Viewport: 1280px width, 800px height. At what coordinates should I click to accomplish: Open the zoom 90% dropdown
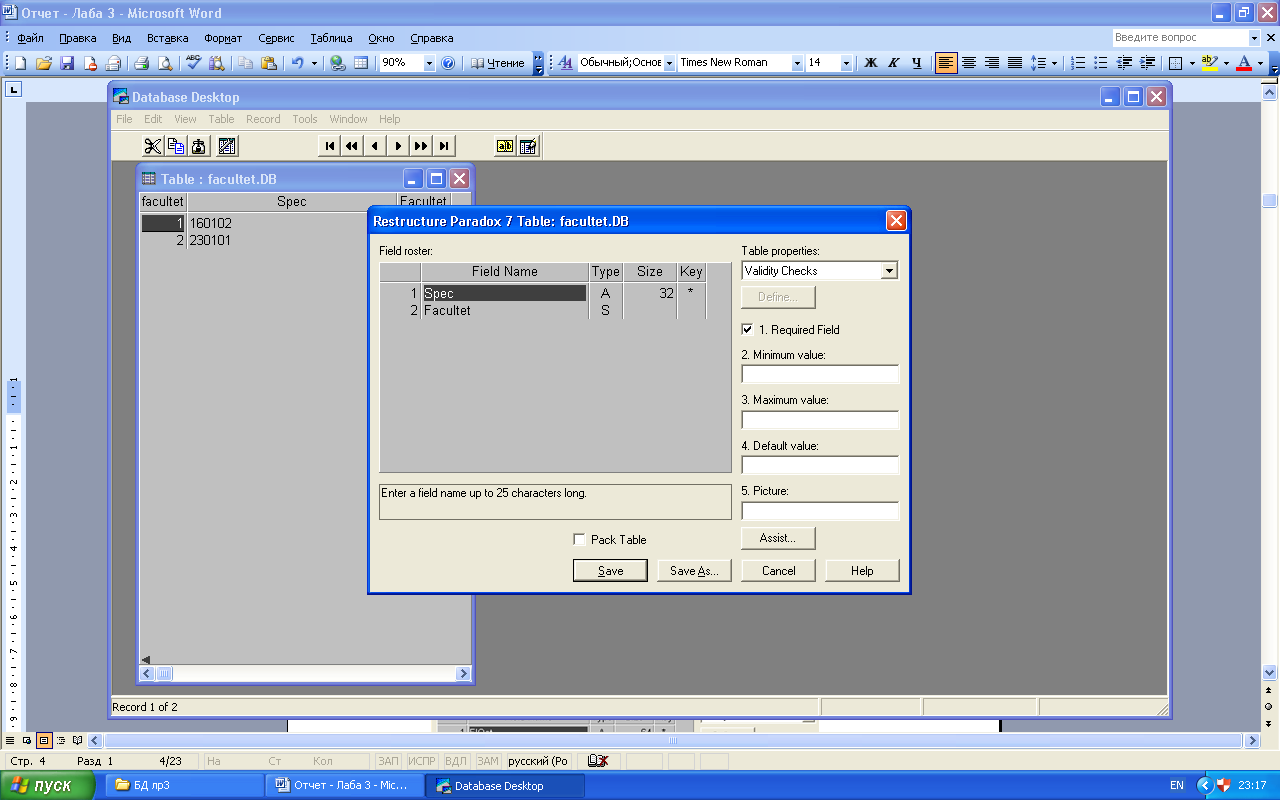pyautogui.click(x=429, y=63)
